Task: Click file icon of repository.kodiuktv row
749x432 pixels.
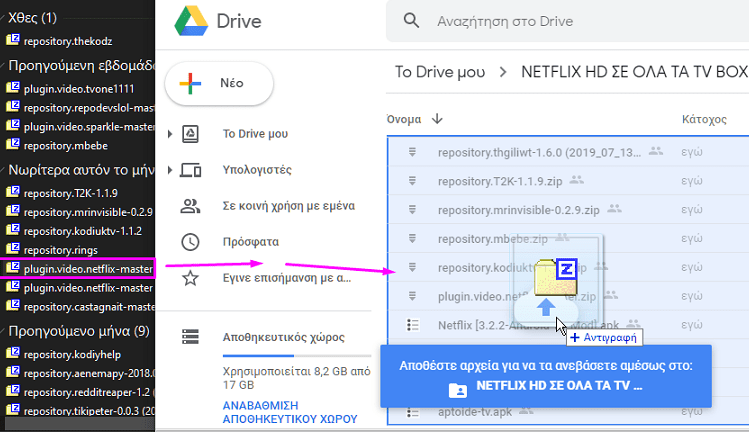Action: click(x=412, y=267)
